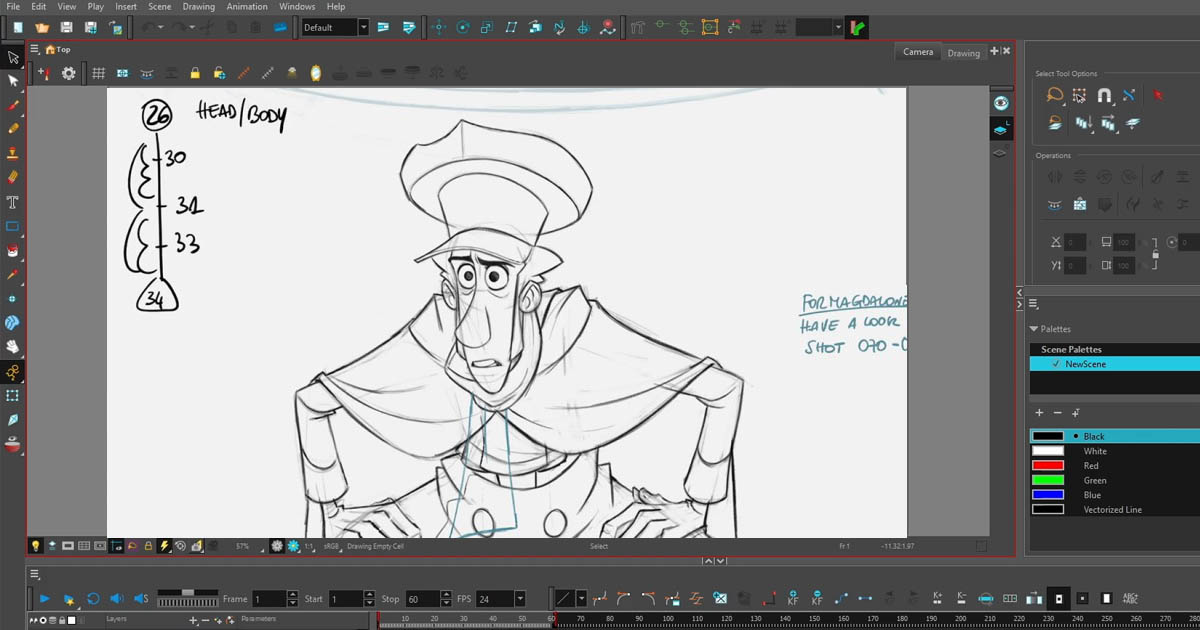Open the Default workspace dropdown
Screen dimensions: 1200x630
[x=363, y=27]
